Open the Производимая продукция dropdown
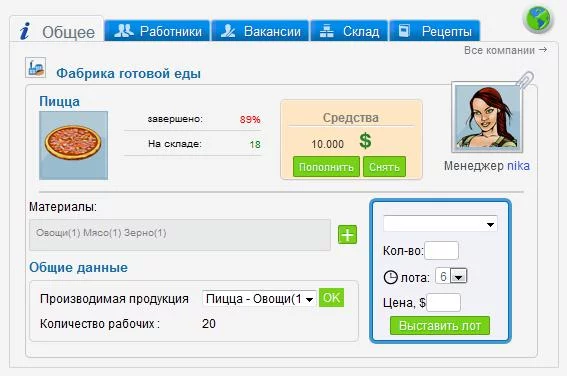 (x=259, y=299)
